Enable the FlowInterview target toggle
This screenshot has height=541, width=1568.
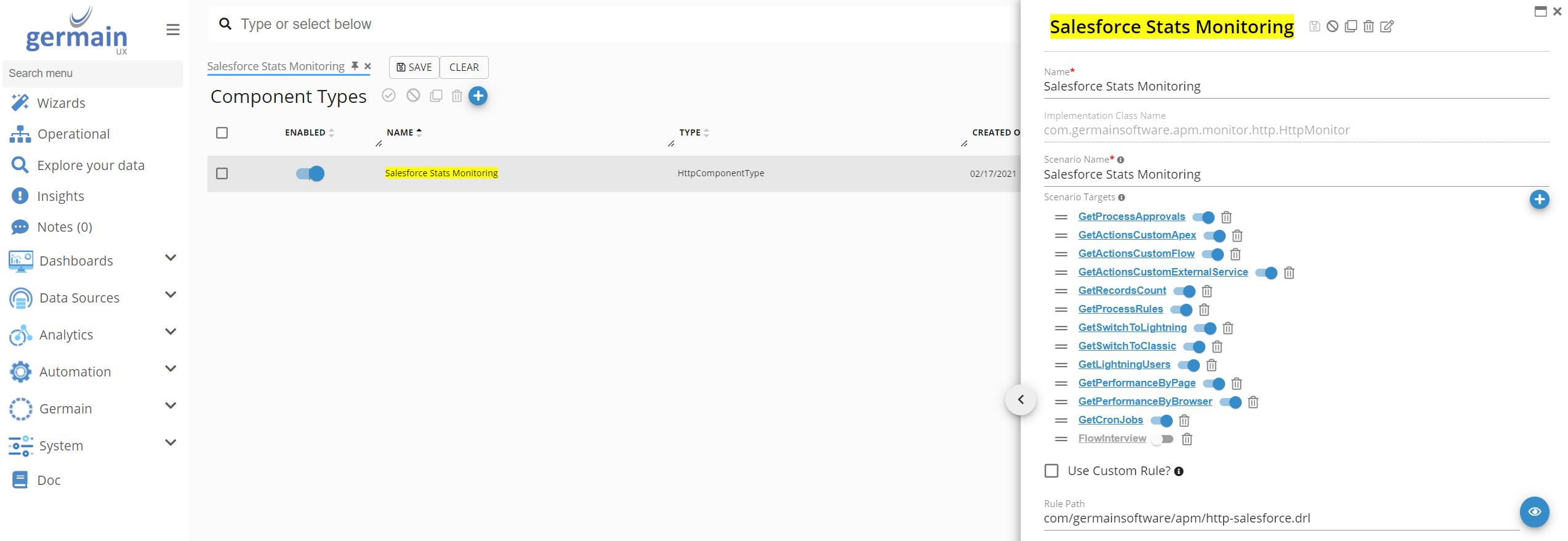(x=1162, y=439)
